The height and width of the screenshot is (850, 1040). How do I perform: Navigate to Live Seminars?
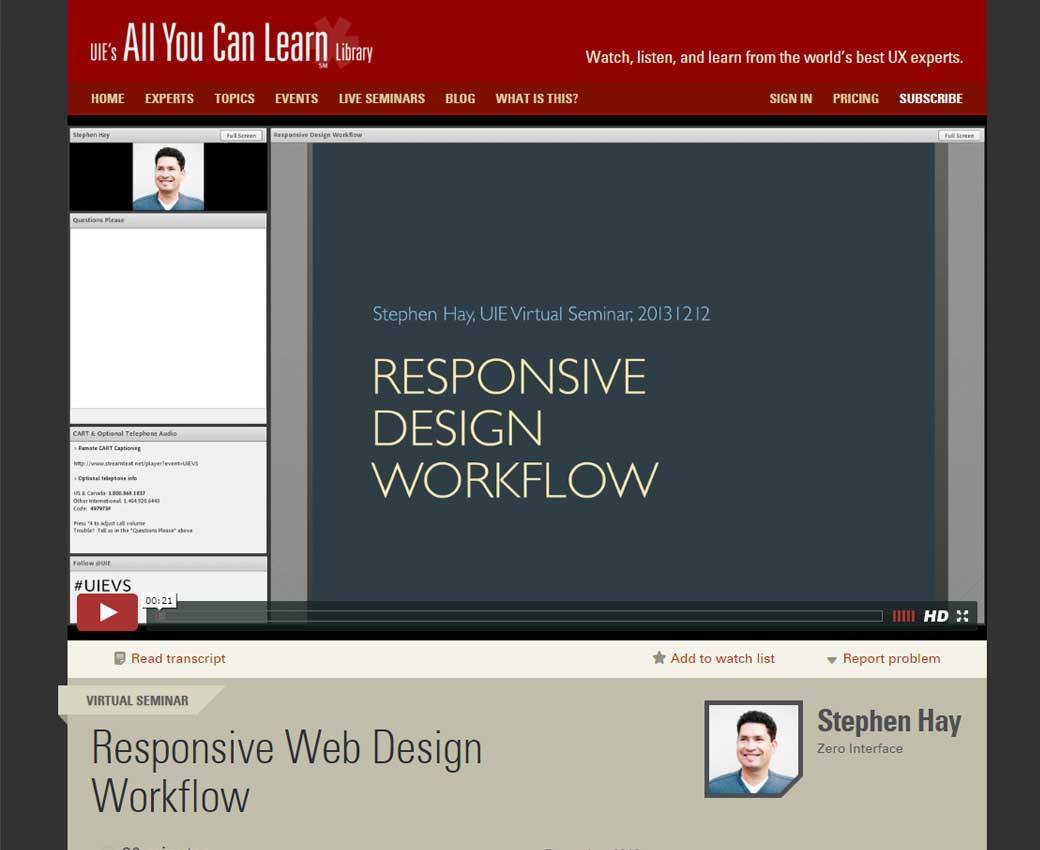(x=381, y=98)
